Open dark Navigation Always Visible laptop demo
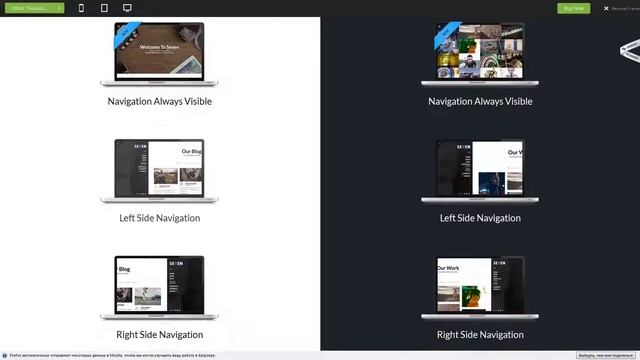640x360 pixels. point(480,54)
